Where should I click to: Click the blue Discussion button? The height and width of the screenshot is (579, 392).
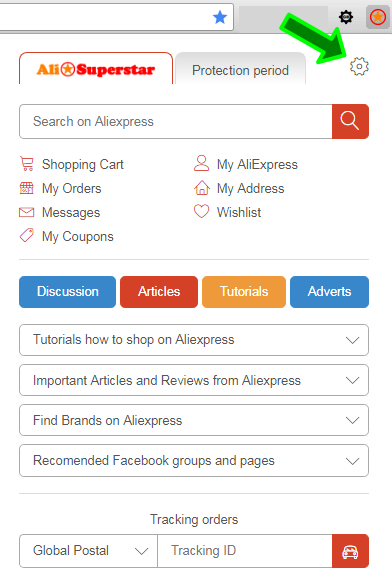tap(68, 292)
